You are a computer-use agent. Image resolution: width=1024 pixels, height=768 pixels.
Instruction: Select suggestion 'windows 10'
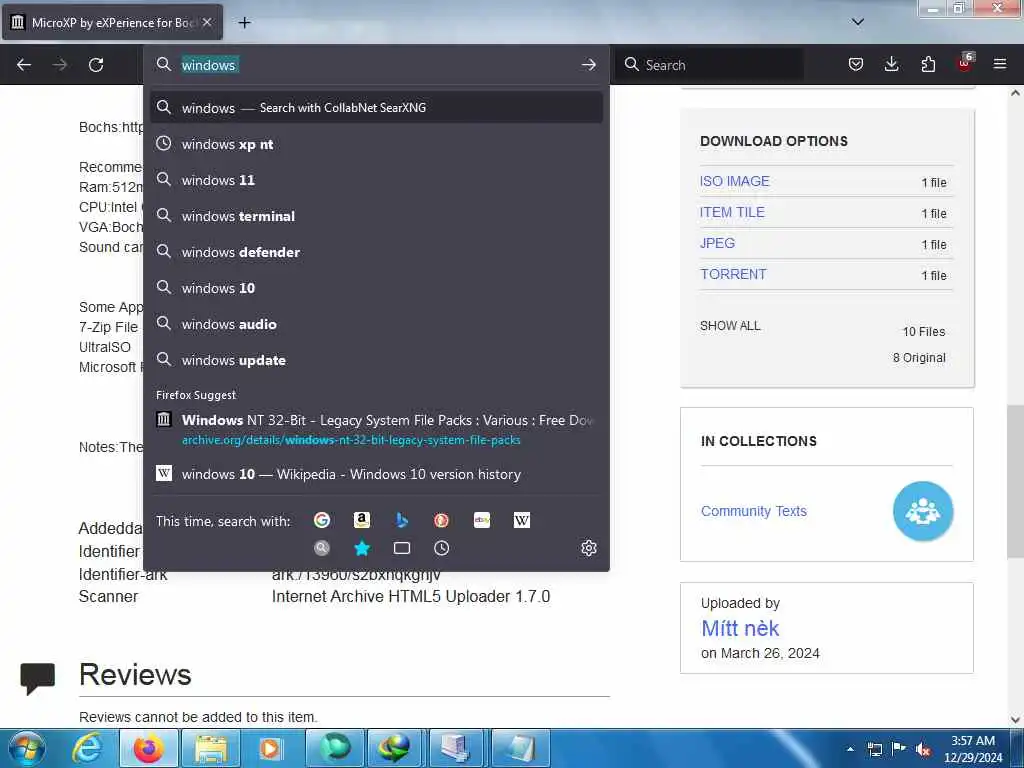[x=376, y=288]
